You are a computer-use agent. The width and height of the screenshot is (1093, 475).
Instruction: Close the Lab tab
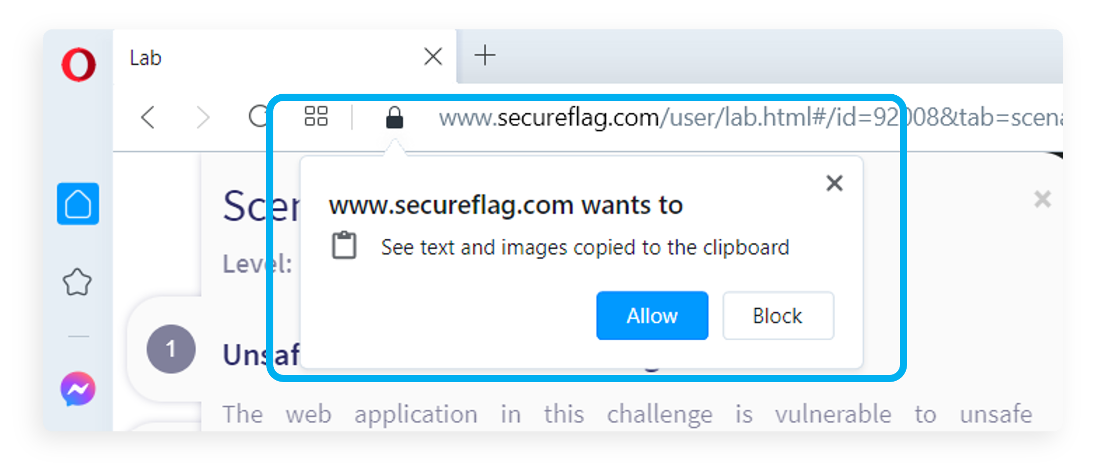433,57
